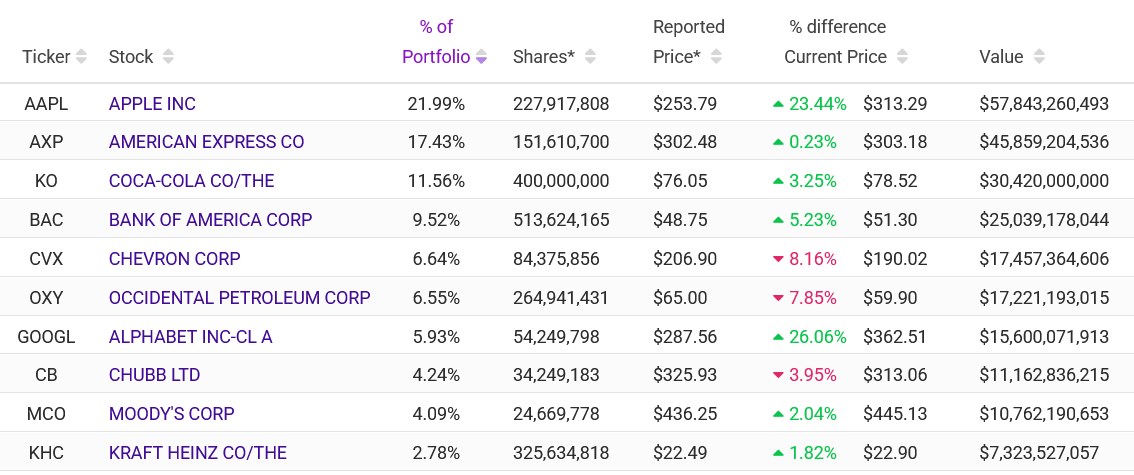
Task: Click the $59.90 current price
Action: tap(890, 298)
